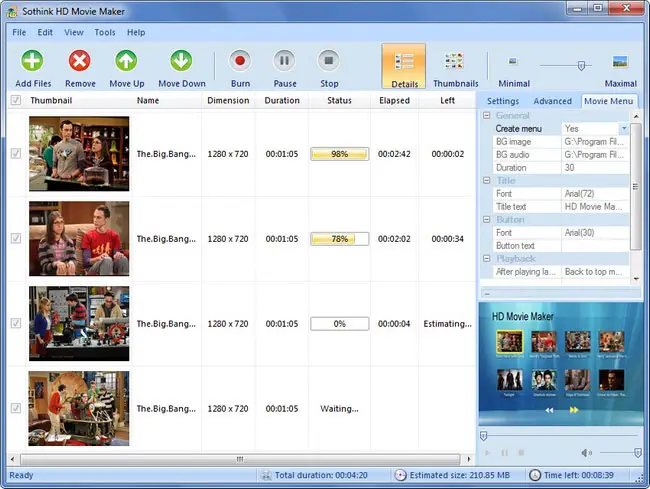Click the Remove red X icon
Screen dimensions: 650x489
coord(80,61)
